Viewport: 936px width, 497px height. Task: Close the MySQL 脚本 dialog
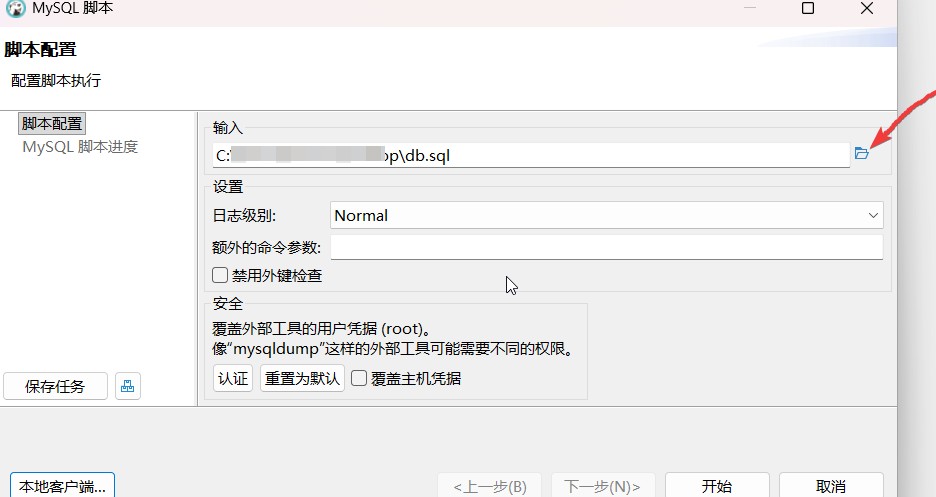pyautogui.click(x=867, y=8)
